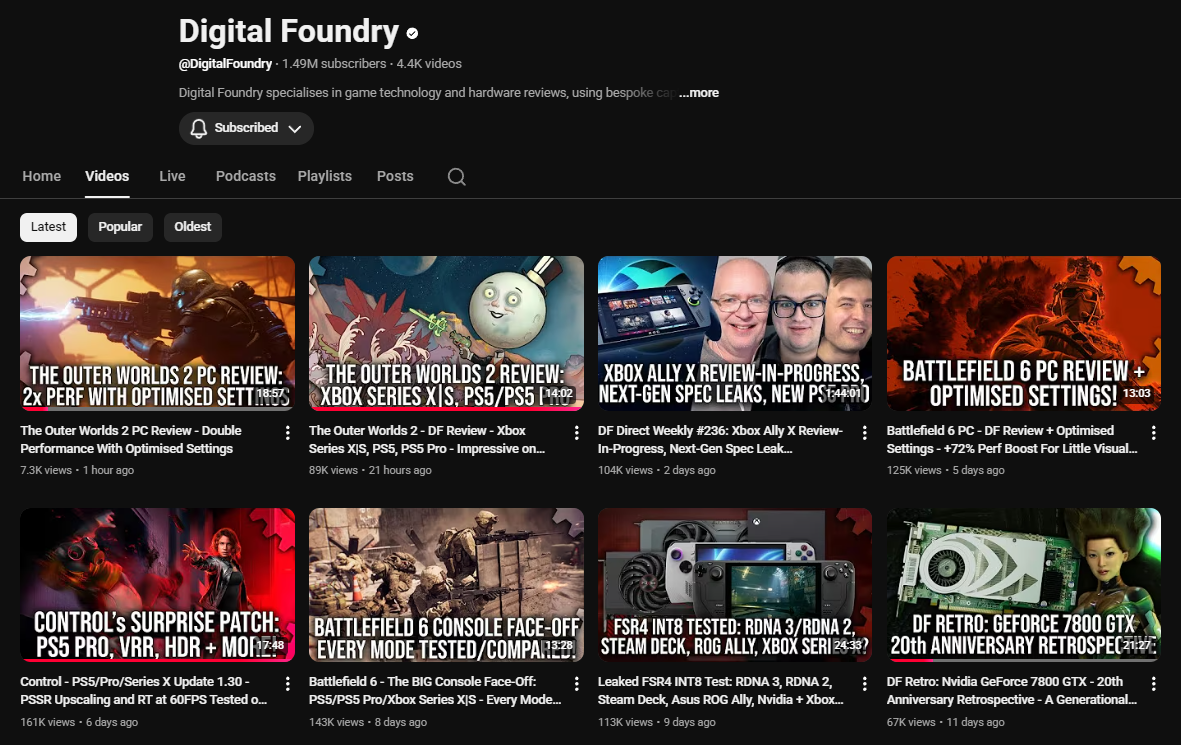Click '104K views • 2 days ago' text
Image resolution: width=1181 pixels, height=745 pixels.
coord(657,470)
